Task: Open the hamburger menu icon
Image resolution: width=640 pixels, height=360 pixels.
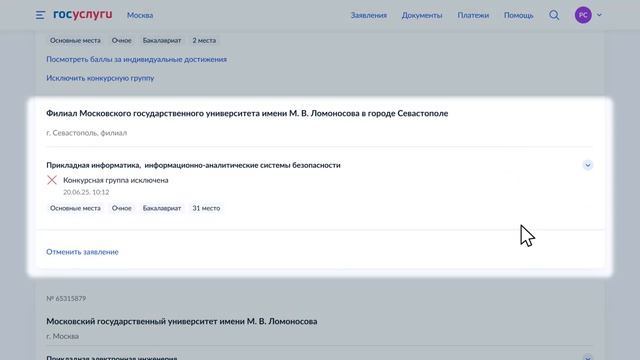Action: (40, 16)
